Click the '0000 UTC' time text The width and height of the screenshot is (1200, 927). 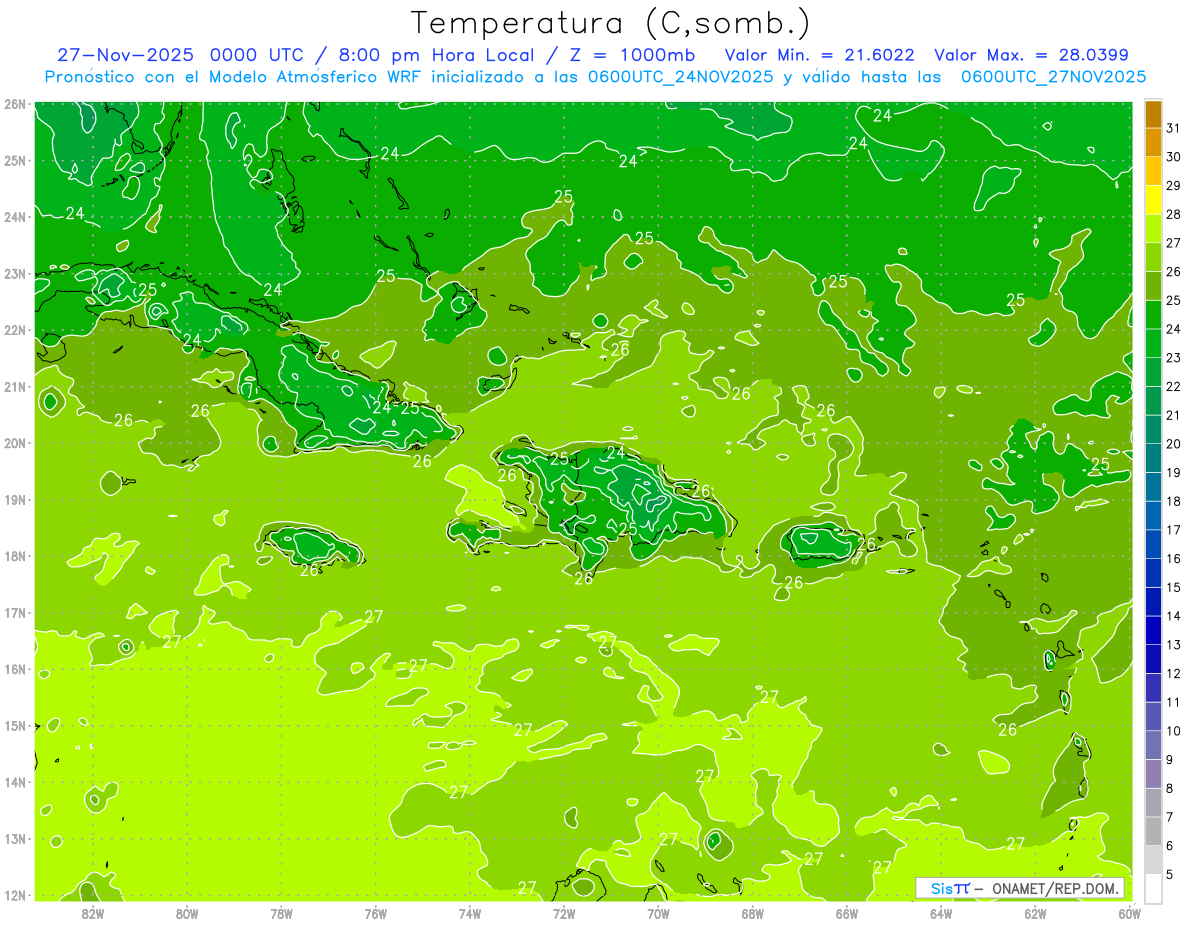click(x=258, y=55)
